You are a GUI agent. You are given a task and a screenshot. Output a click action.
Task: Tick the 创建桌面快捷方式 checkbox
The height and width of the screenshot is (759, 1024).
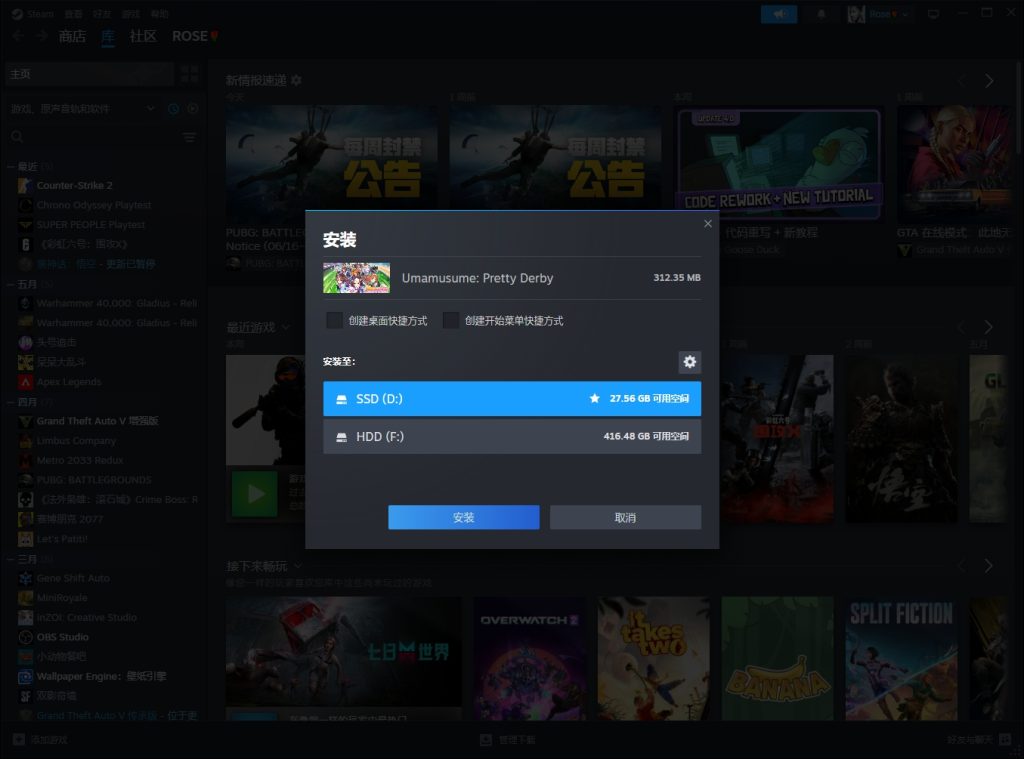tap(334, 320)
